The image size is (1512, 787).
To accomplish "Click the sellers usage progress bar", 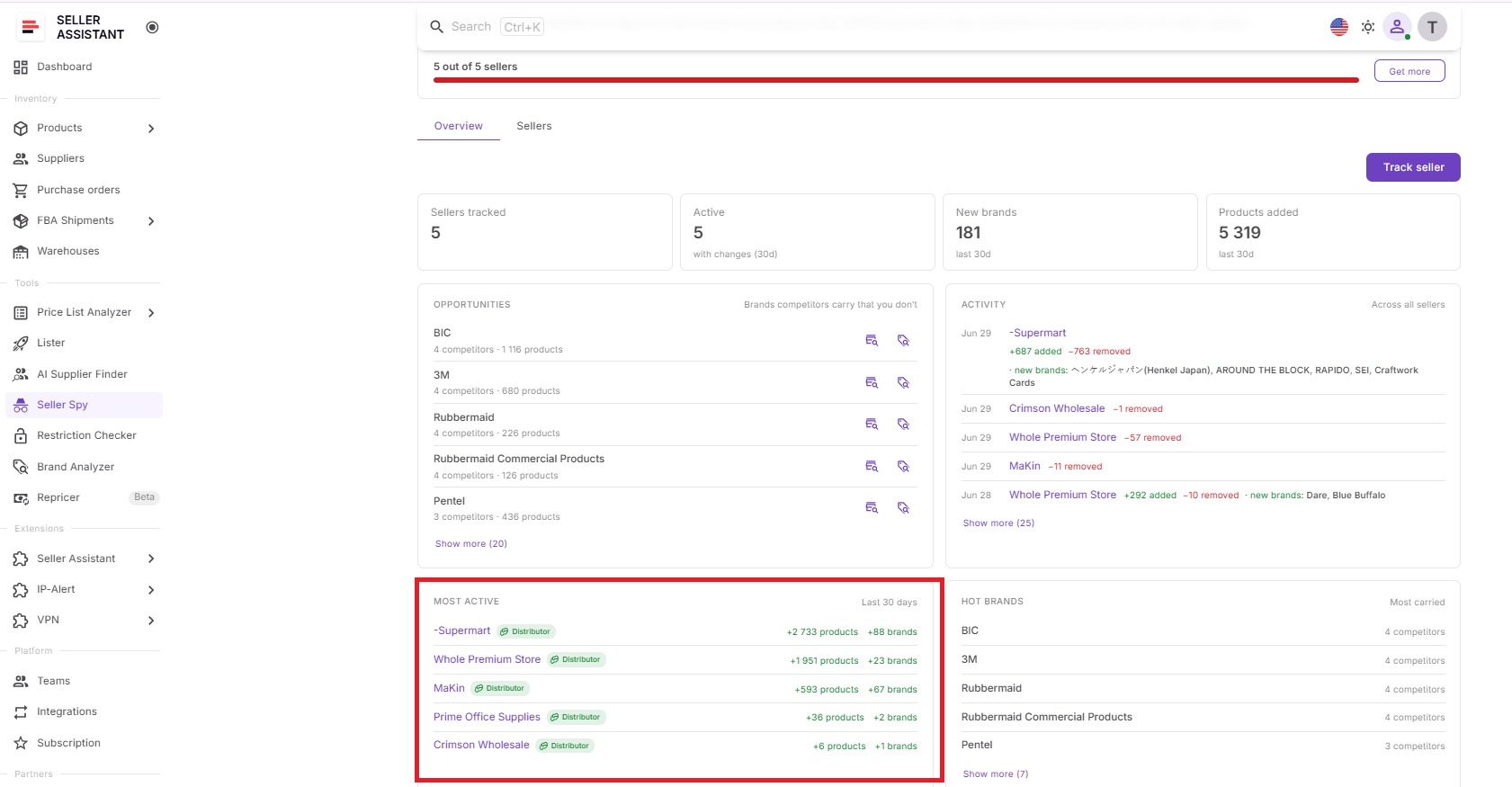I will [896, 80].
